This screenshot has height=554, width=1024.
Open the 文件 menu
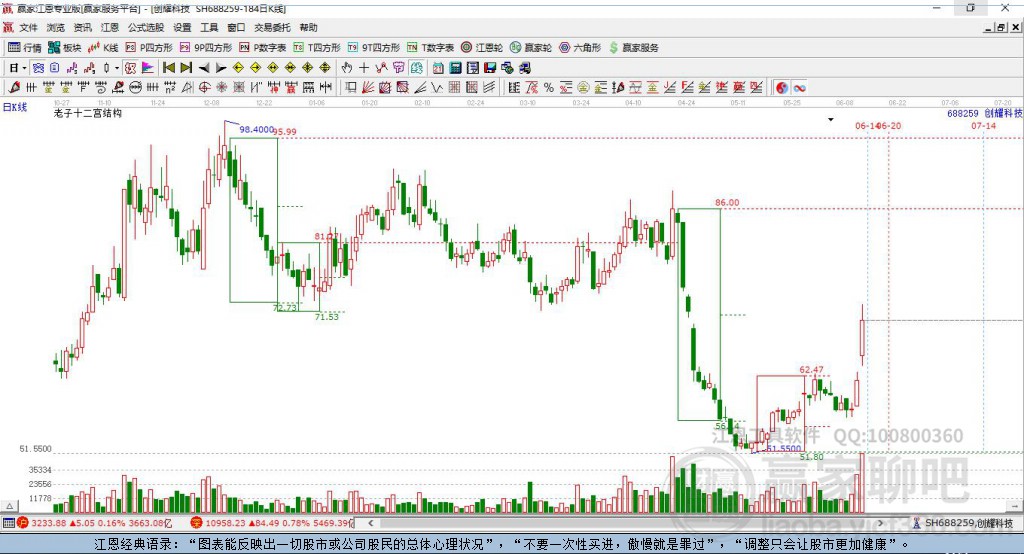tap(29, 27)
